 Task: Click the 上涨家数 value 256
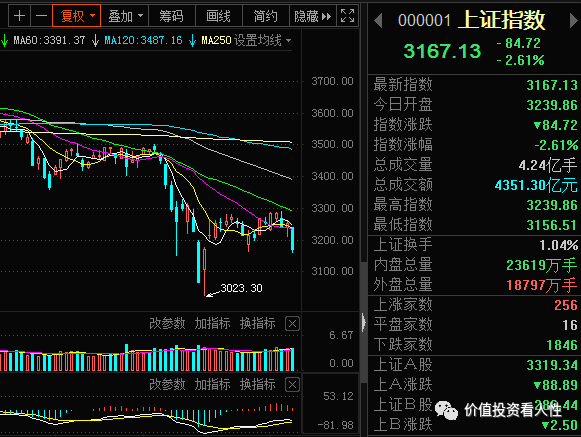tap(566, 305)
